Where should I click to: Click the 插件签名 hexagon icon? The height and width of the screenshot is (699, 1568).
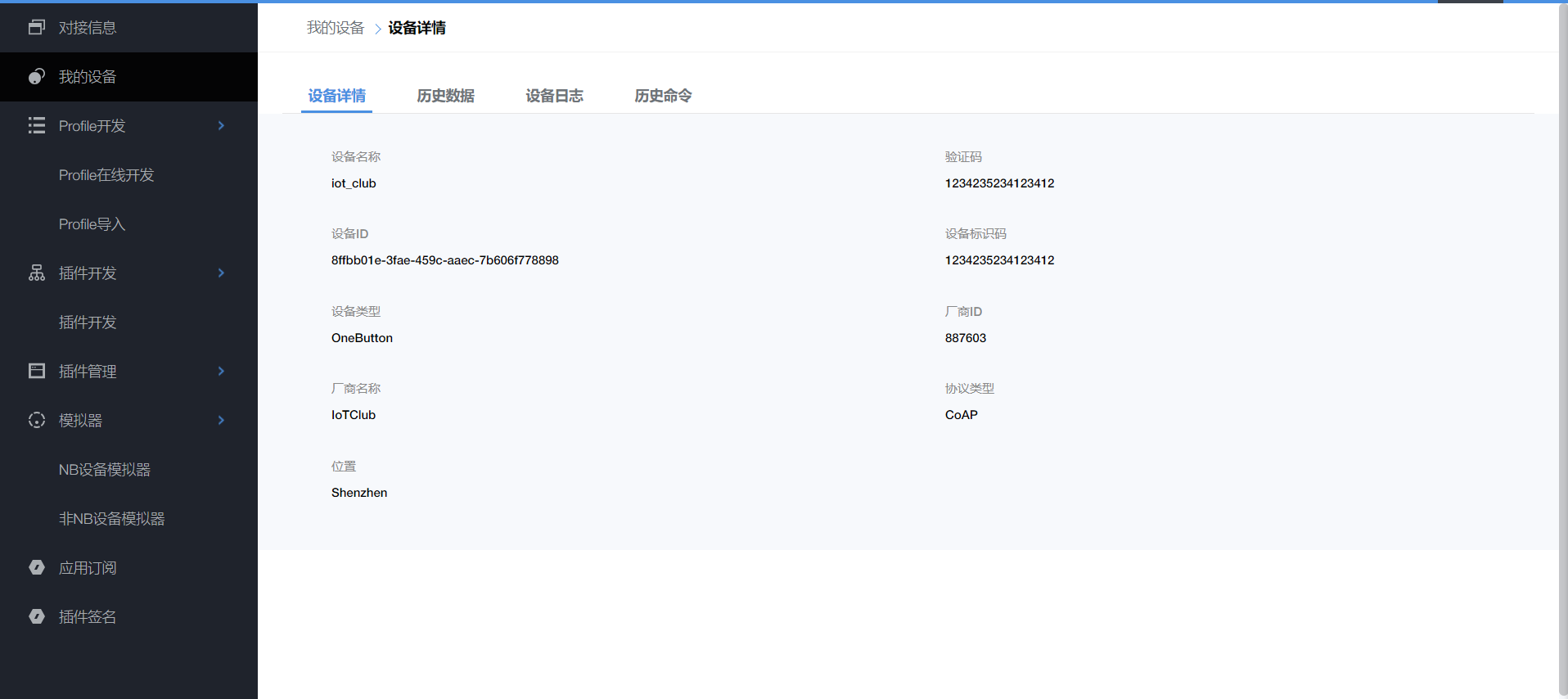pyautogui.click(x=37, y=616)
